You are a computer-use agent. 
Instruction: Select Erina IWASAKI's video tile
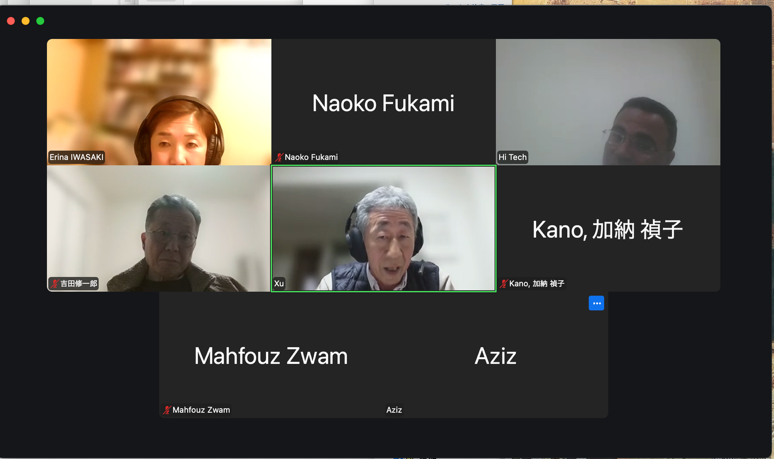coord(159,102)
